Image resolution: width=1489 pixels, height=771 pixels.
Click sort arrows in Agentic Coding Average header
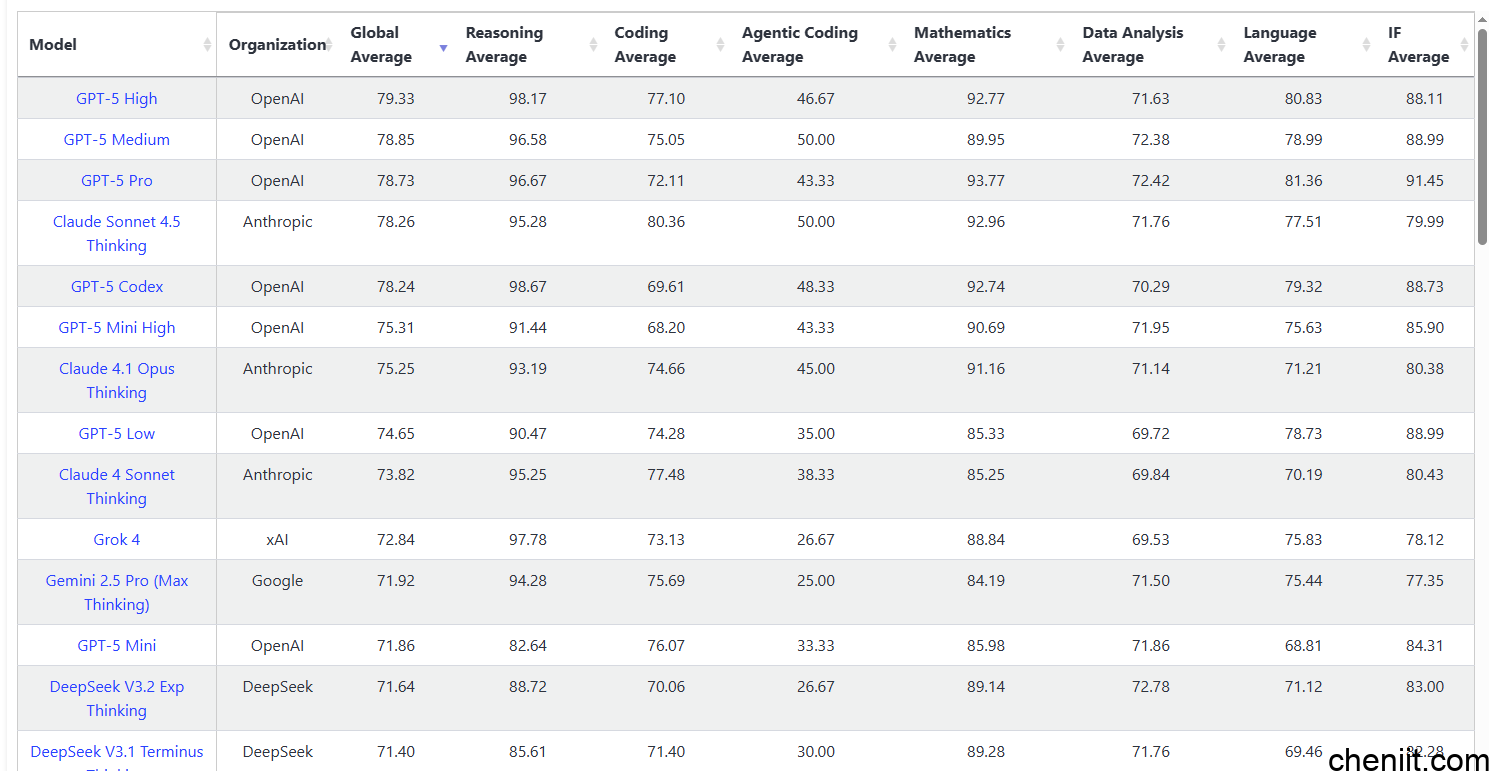click(x=892, y=45)
